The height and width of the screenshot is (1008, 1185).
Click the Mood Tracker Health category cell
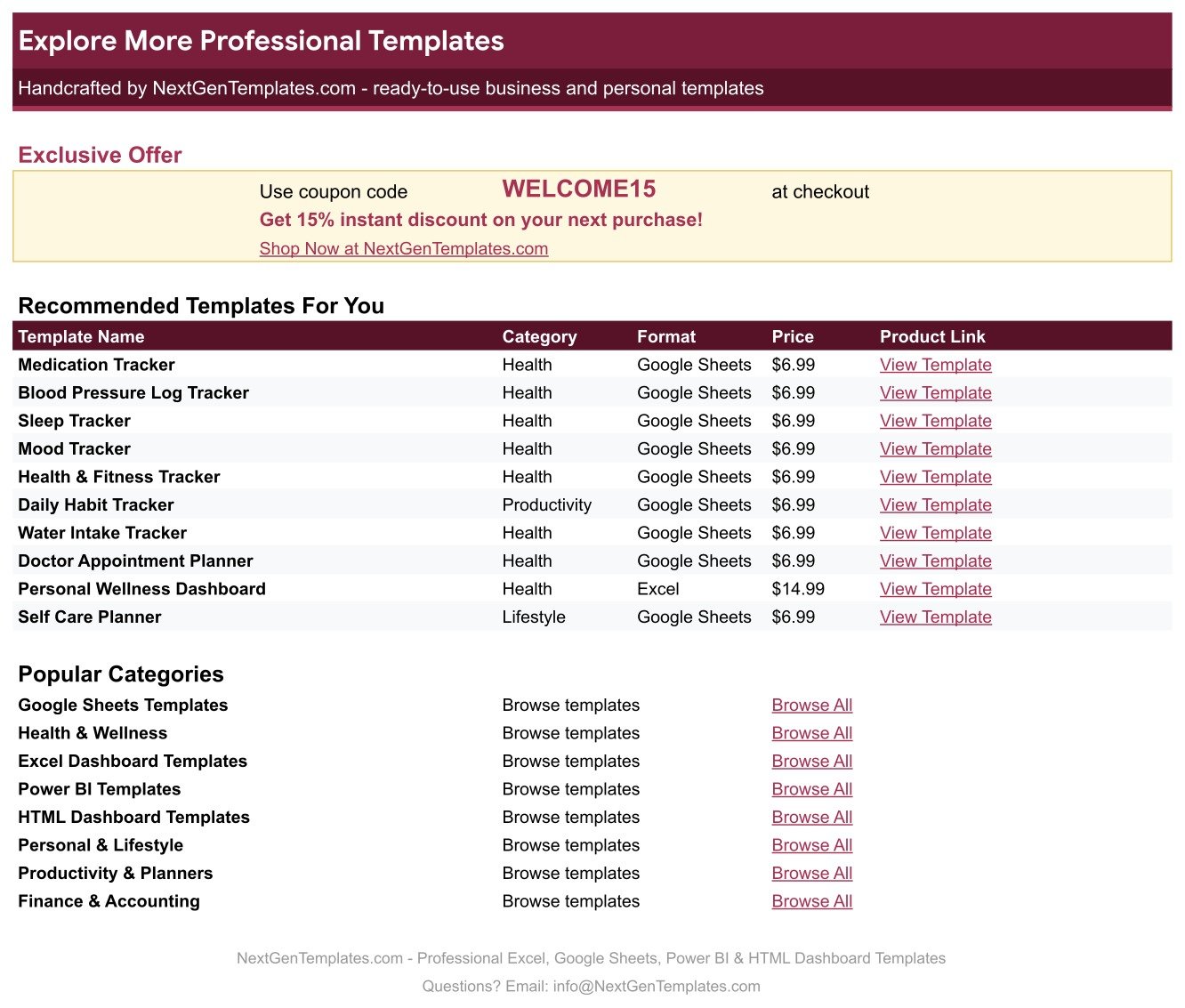(x=527, y=448)
